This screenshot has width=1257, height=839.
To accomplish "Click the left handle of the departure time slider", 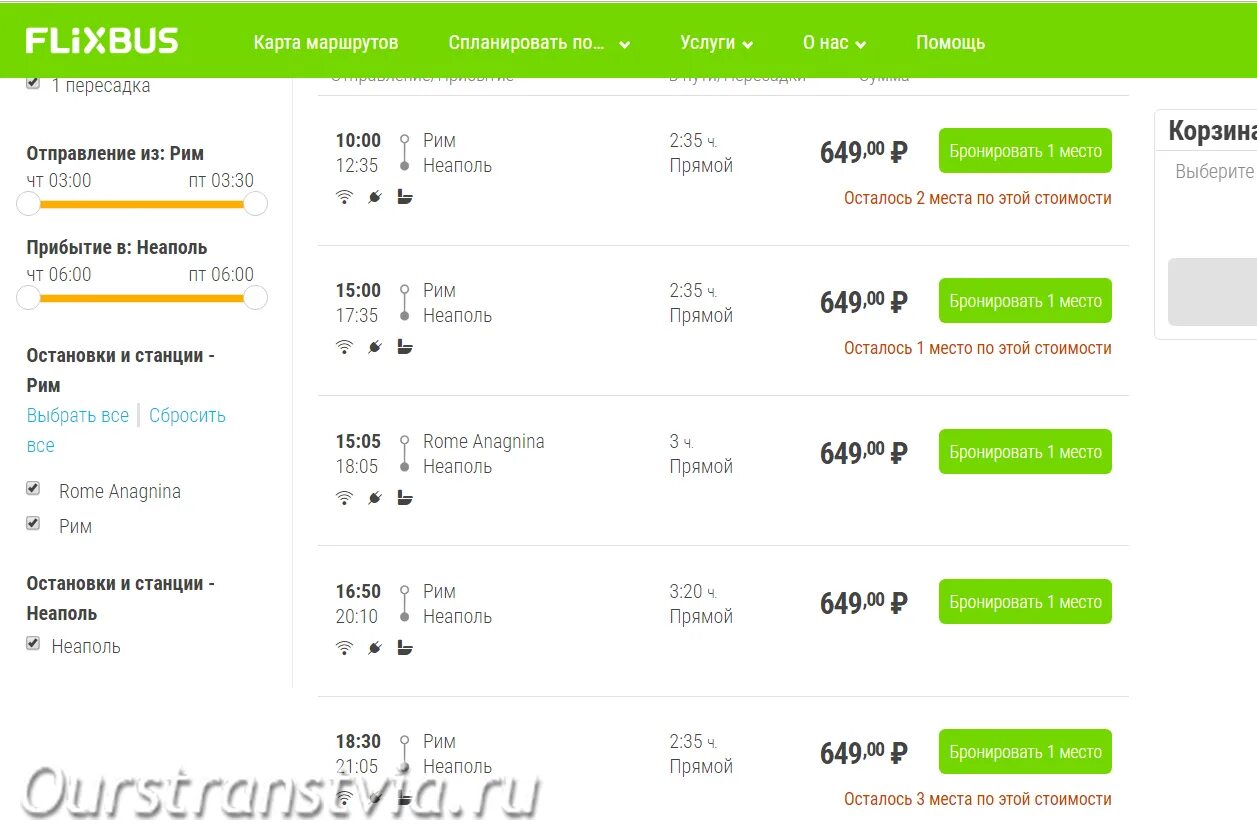I will point(28,204).
